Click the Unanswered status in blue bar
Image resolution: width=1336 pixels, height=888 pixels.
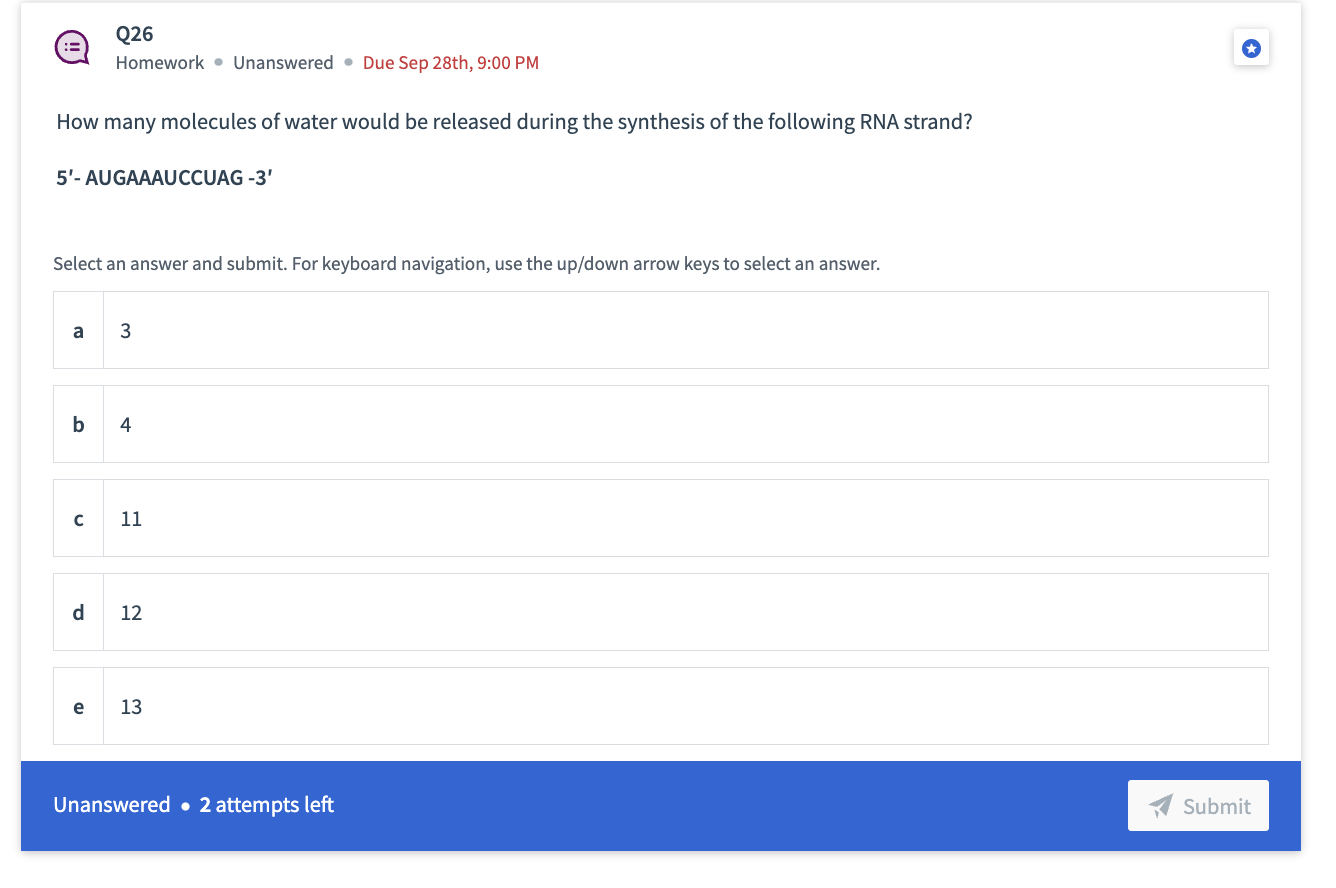point(111,804)
